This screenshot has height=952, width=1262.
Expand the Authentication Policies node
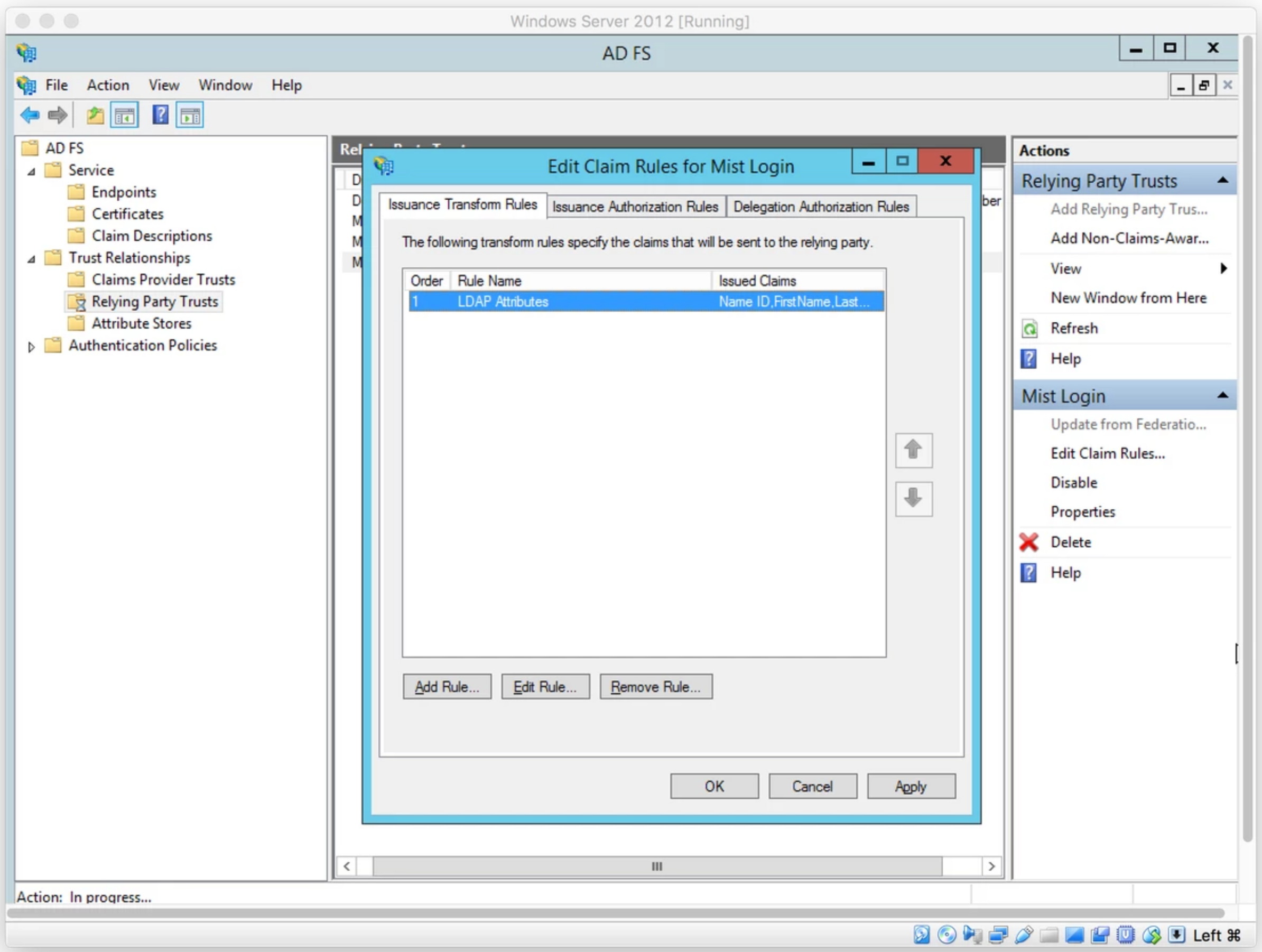click(31, 347)
